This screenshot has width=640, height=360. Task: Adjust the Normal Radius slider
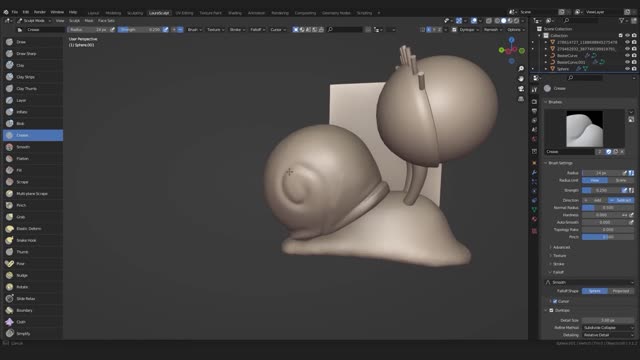pyautogui.click(x=608, y=208)
